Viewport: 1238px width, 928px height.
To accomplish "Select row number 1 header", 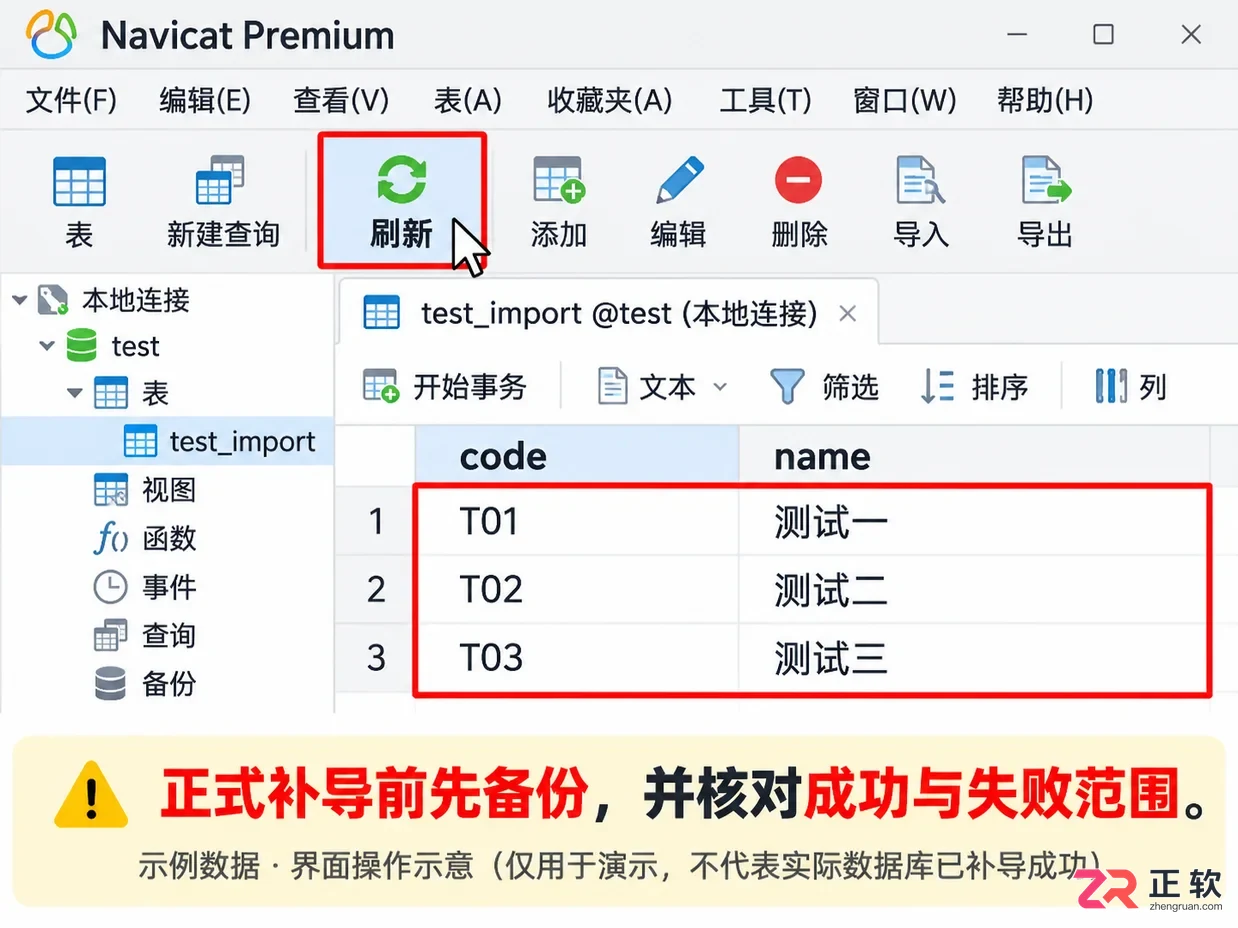I will (x=375, y=521).
